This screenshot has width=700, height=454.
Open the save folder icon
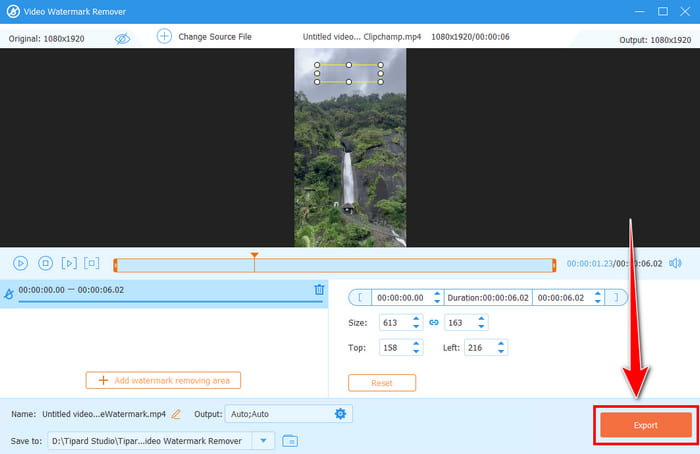(290, 440)
